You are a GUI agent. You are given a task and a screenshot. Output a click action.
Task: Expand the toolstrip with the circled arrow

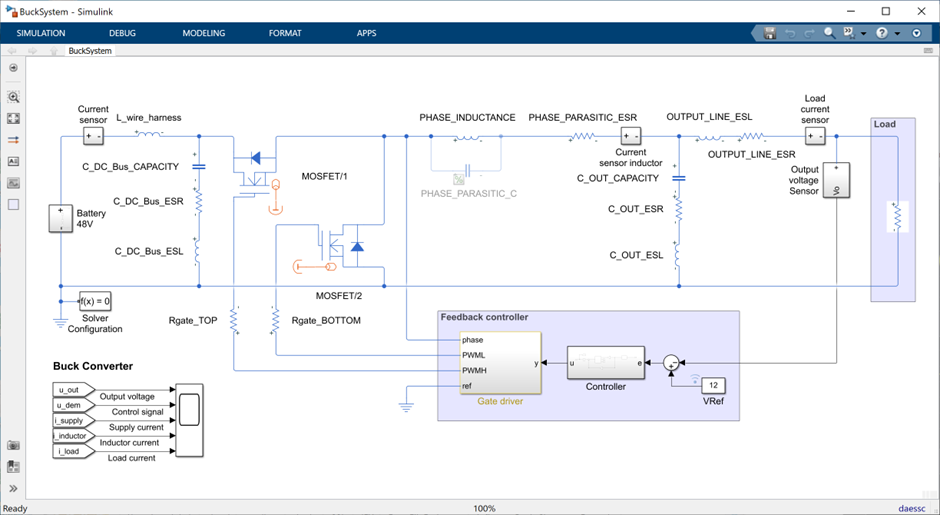point(917,33)
